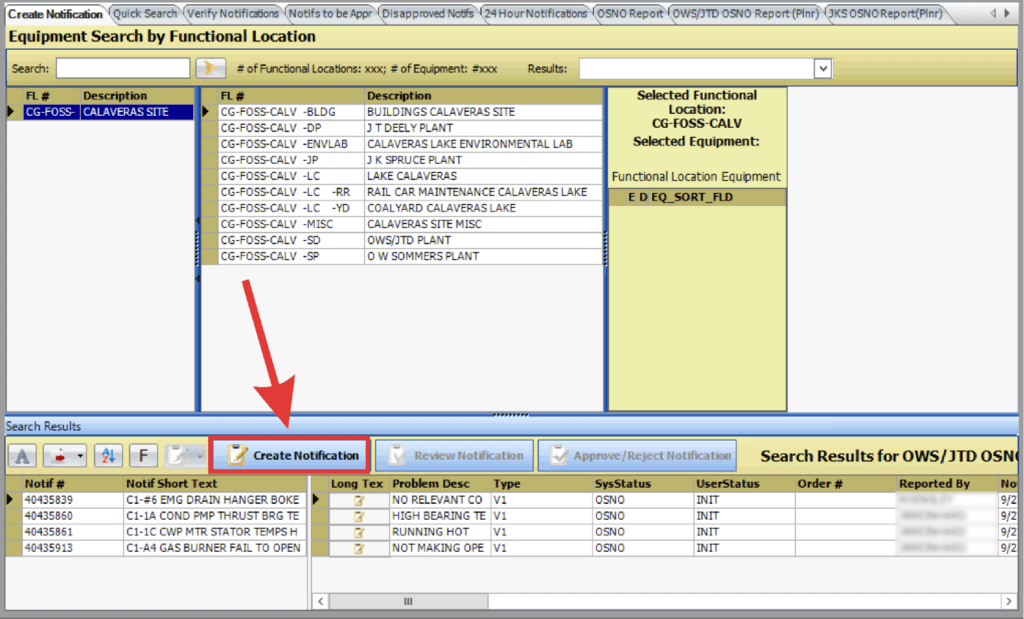Click the font 'A' toolbar icon
Image resolution: width=1024 pixels, height=619 pixels.
click(23, 456)
